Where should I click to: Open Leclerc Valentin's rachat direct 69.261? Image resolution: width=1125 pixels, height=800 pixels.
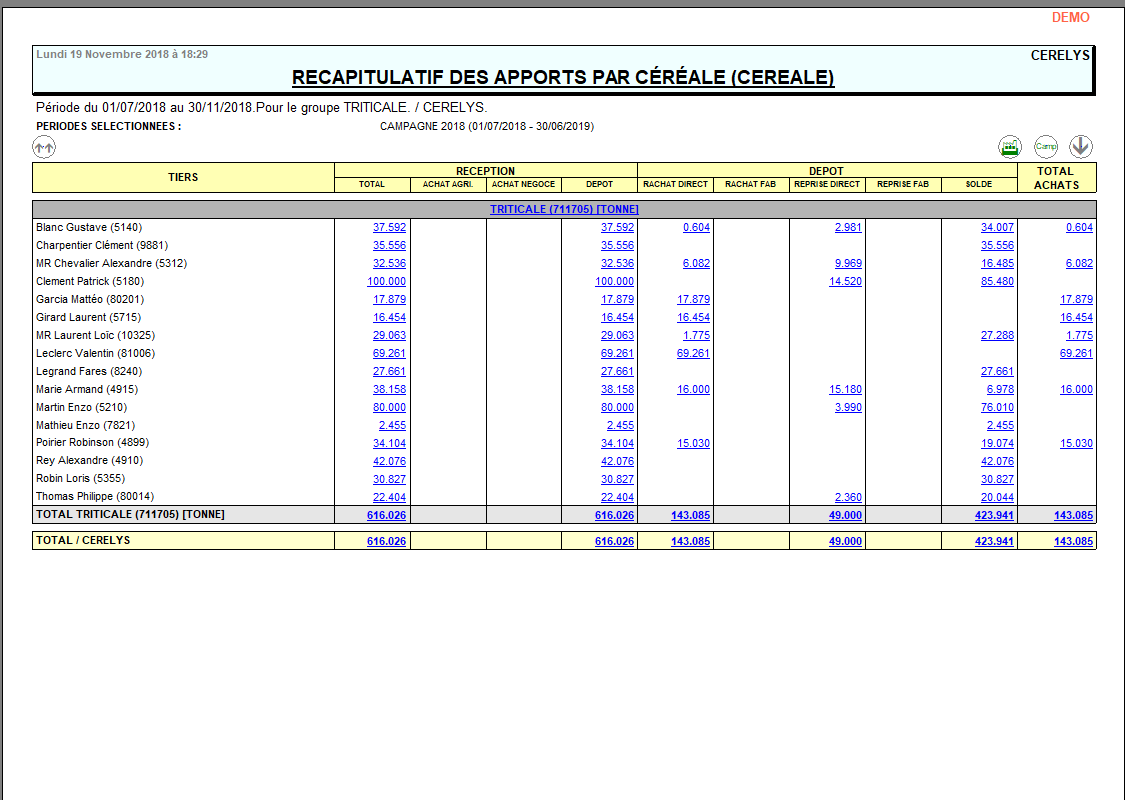click(693, 354)
